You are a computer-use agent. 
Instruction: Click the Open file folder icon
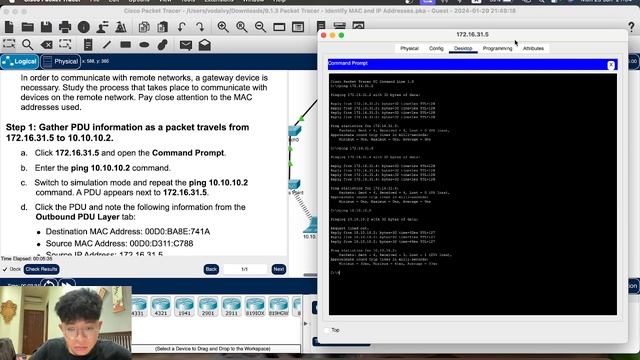pos(27,27)
